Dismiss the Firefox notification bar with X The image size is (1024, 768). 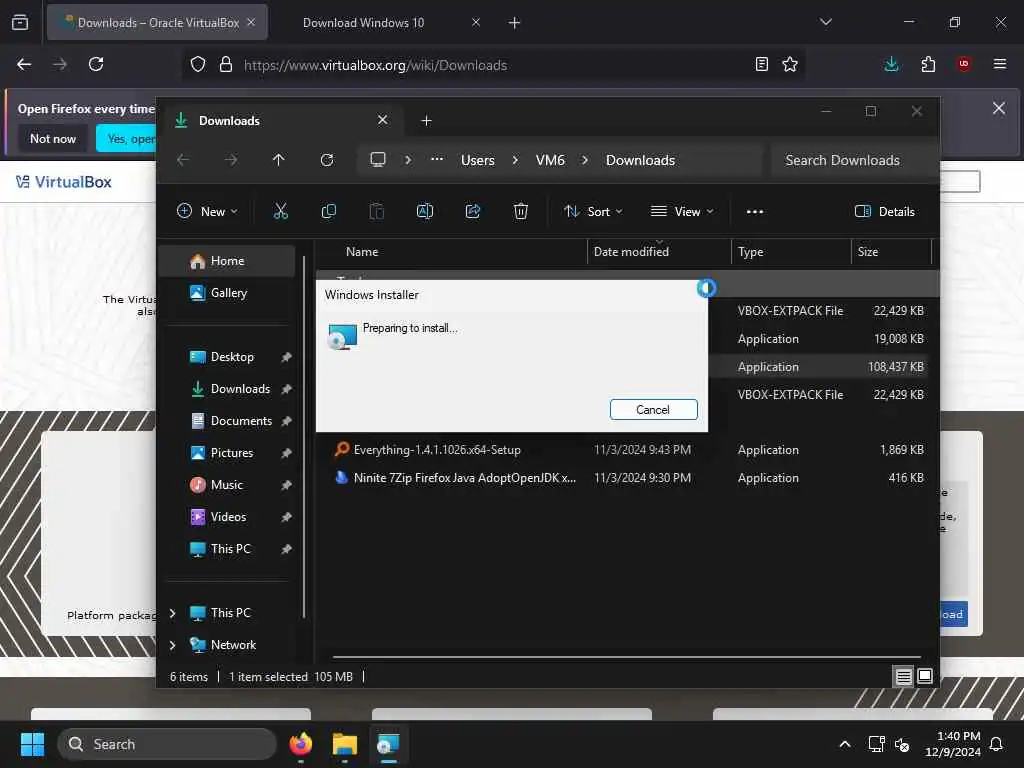tap(999, 108)
